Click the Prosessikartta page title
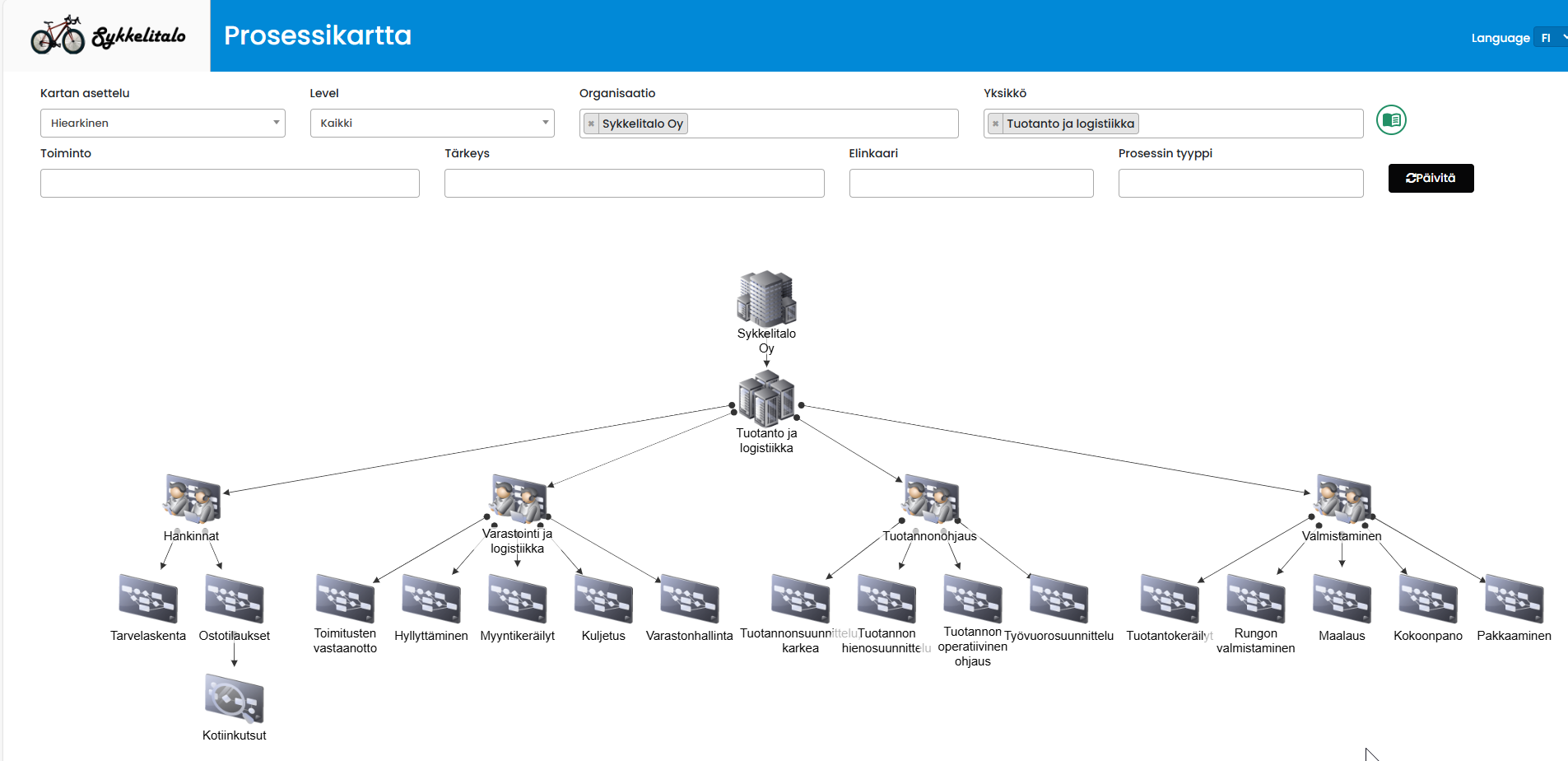The width and height of the screenshot is (1568, 761). click(318, 35)
